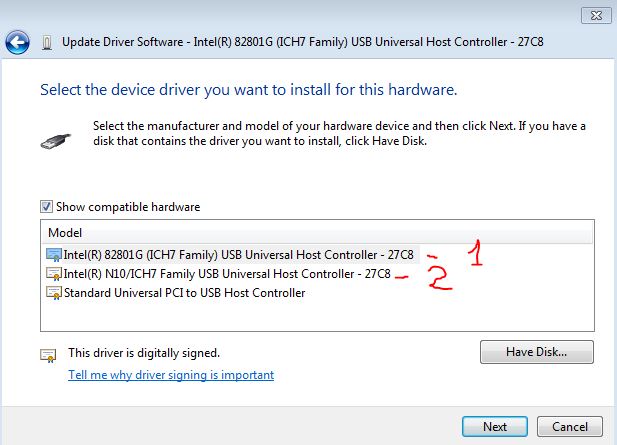The height and width of the screenshot is (445, 617).
Task: Click icon beside Intel 82801G driver entry
Action: click(x=54, y=255)
